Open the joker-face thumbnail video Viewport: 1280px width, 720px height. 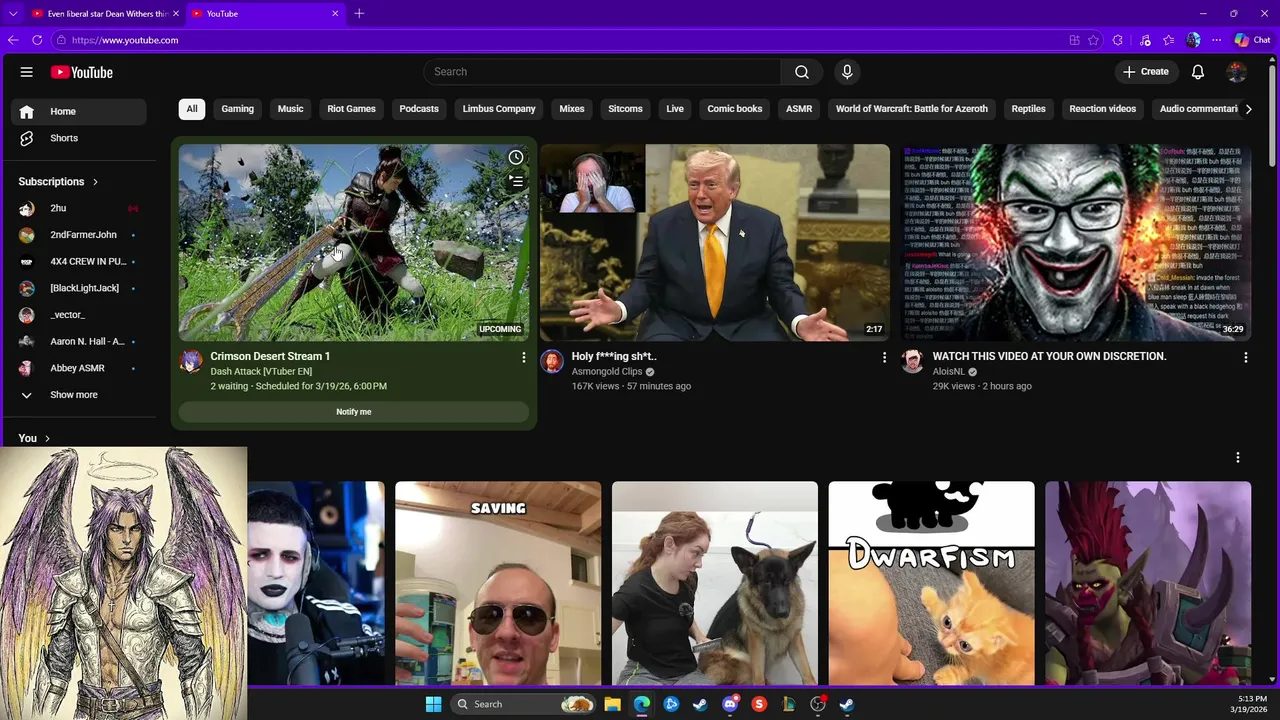tap(1076, 243)
